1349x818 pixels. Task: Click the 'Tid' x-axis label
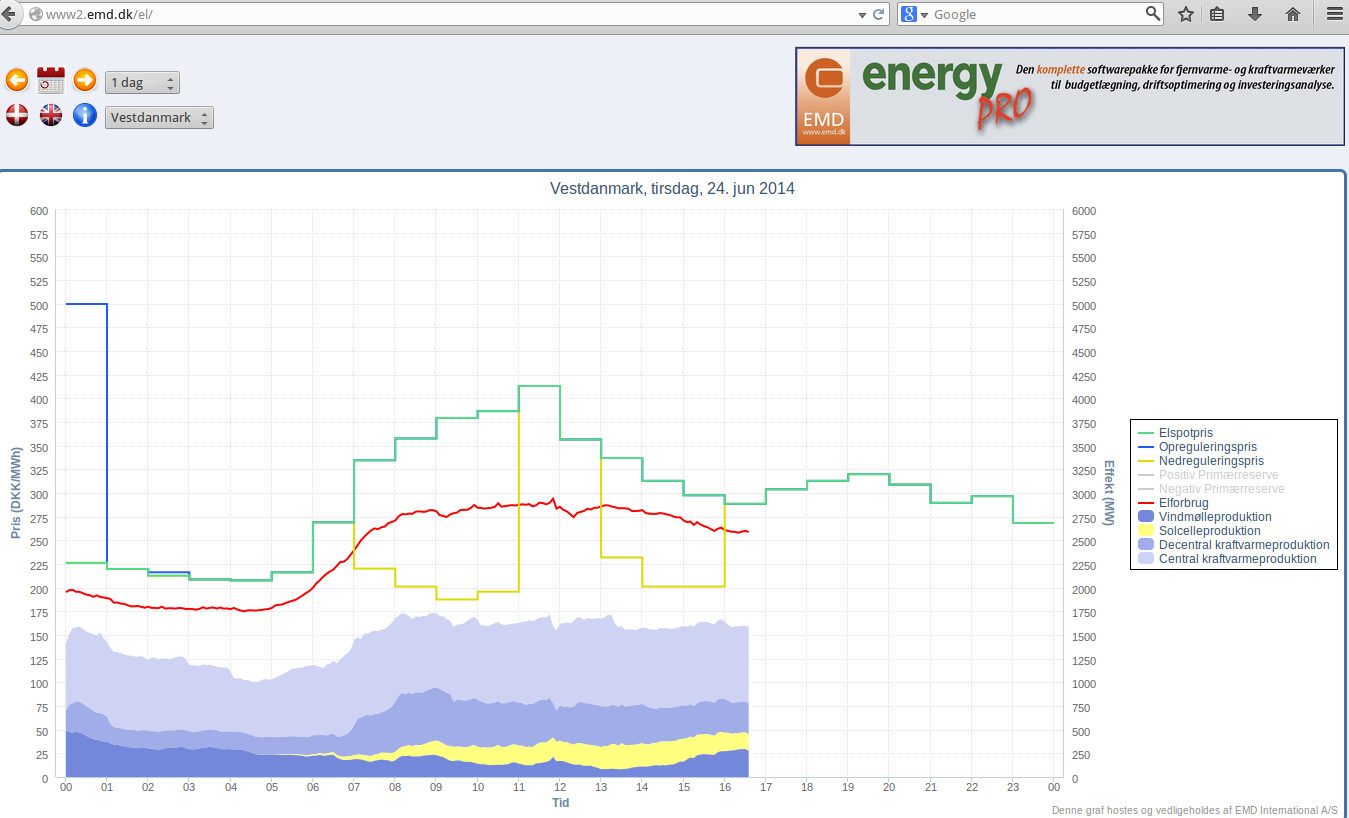(561, 803)
